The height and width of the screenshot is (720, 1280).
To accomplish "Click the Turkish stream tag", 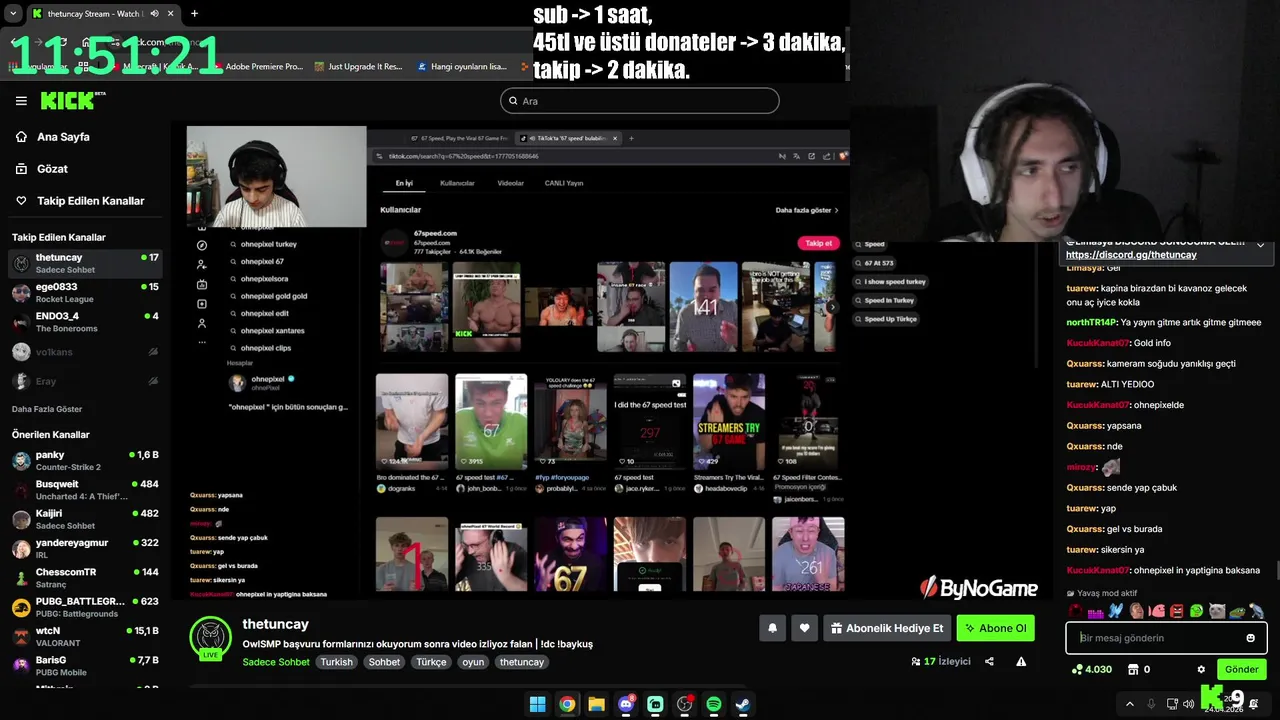I will [x=336, y=662].
